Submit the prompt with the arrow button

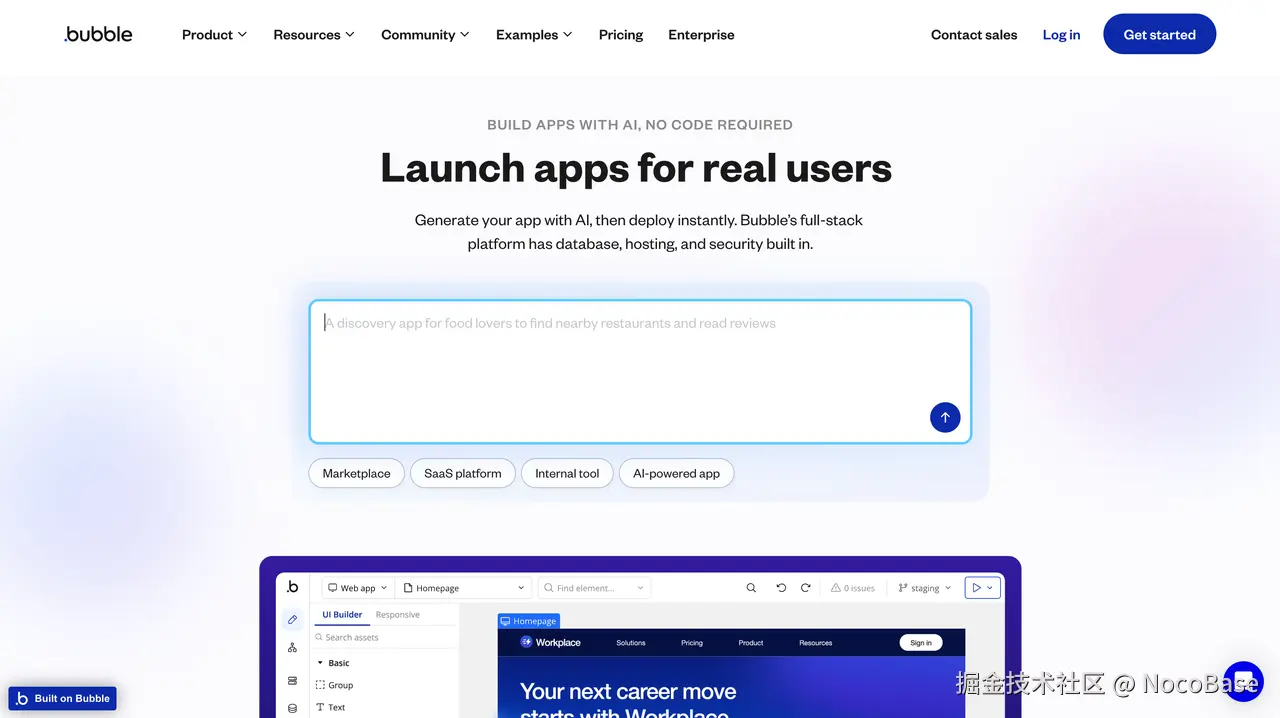(945, 417)
